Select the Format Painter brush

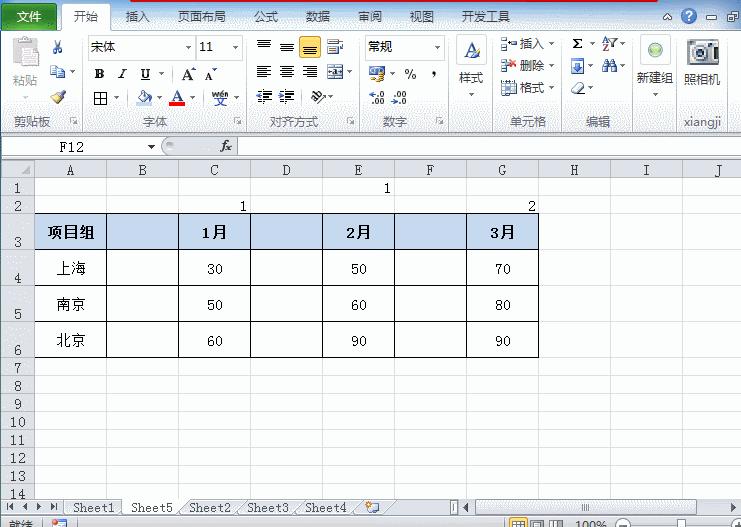click(58, 97)
